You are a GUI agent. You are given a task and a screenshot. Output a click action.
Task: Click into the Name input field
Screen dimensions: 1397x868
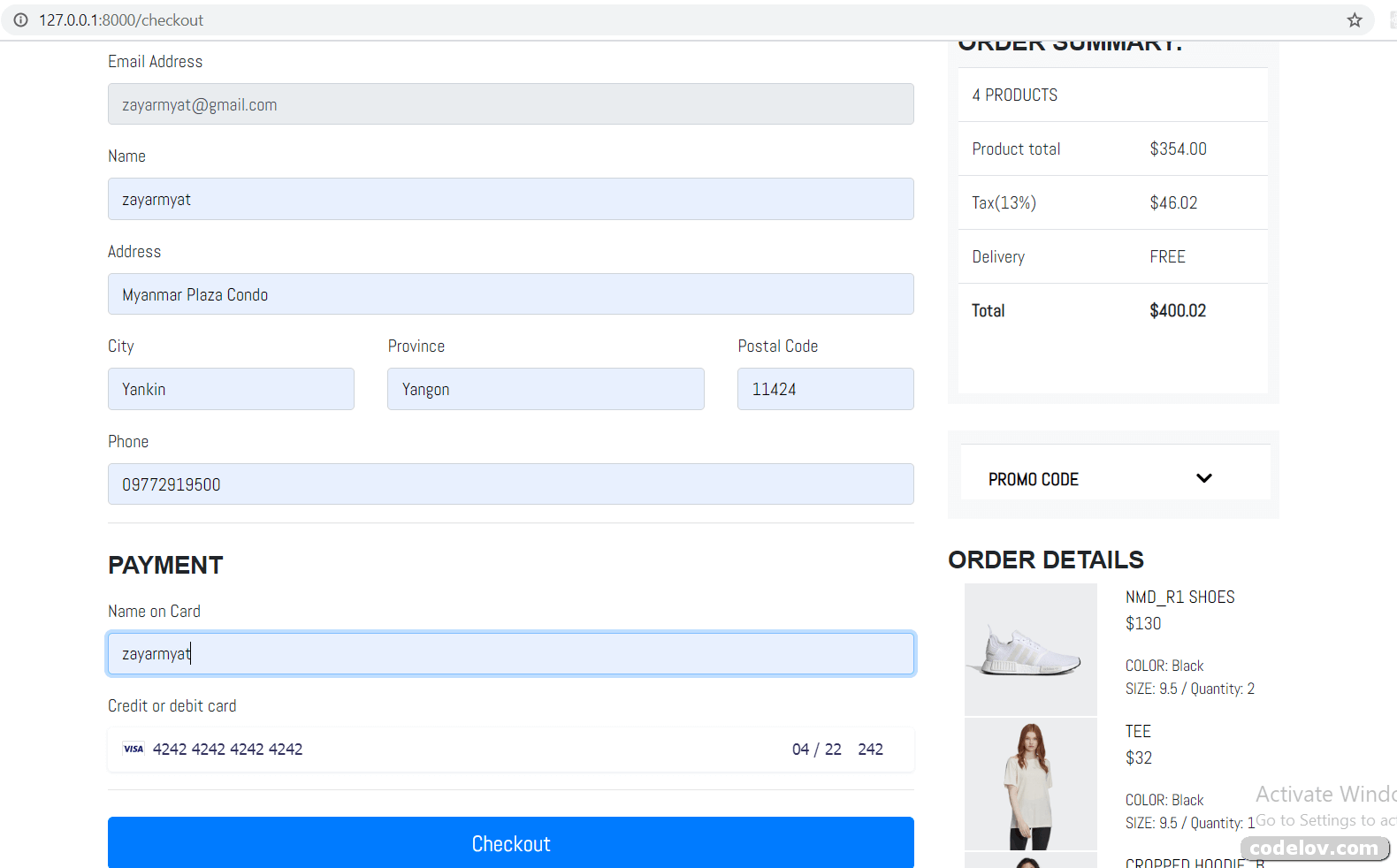pyautogui.click(x=511, y=199)
